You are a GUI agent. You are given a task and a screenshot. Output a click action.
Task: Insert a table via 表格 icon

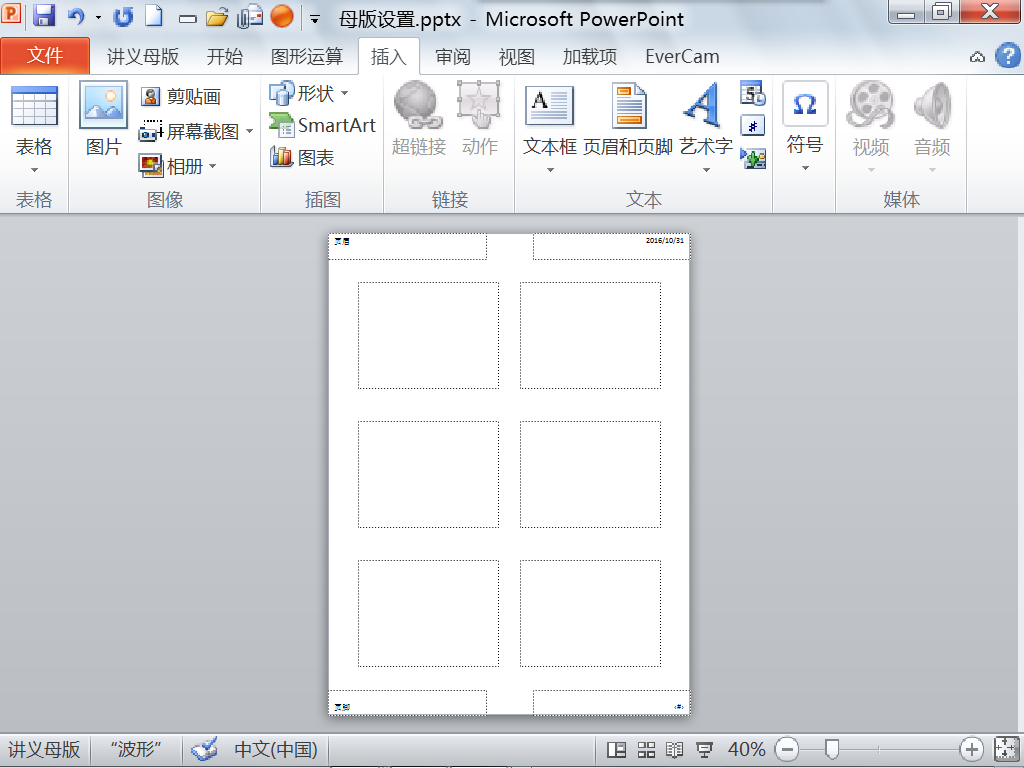coord(34,106)
